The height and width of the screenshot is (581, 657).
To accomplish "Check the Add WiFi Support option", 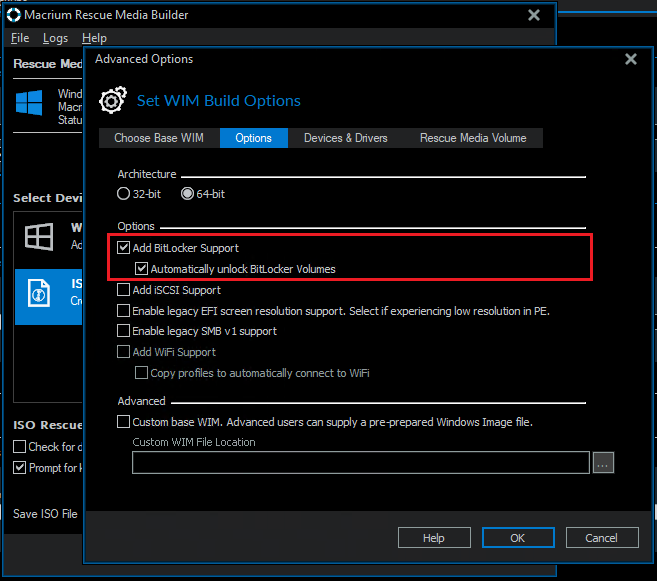I will 123,351.
